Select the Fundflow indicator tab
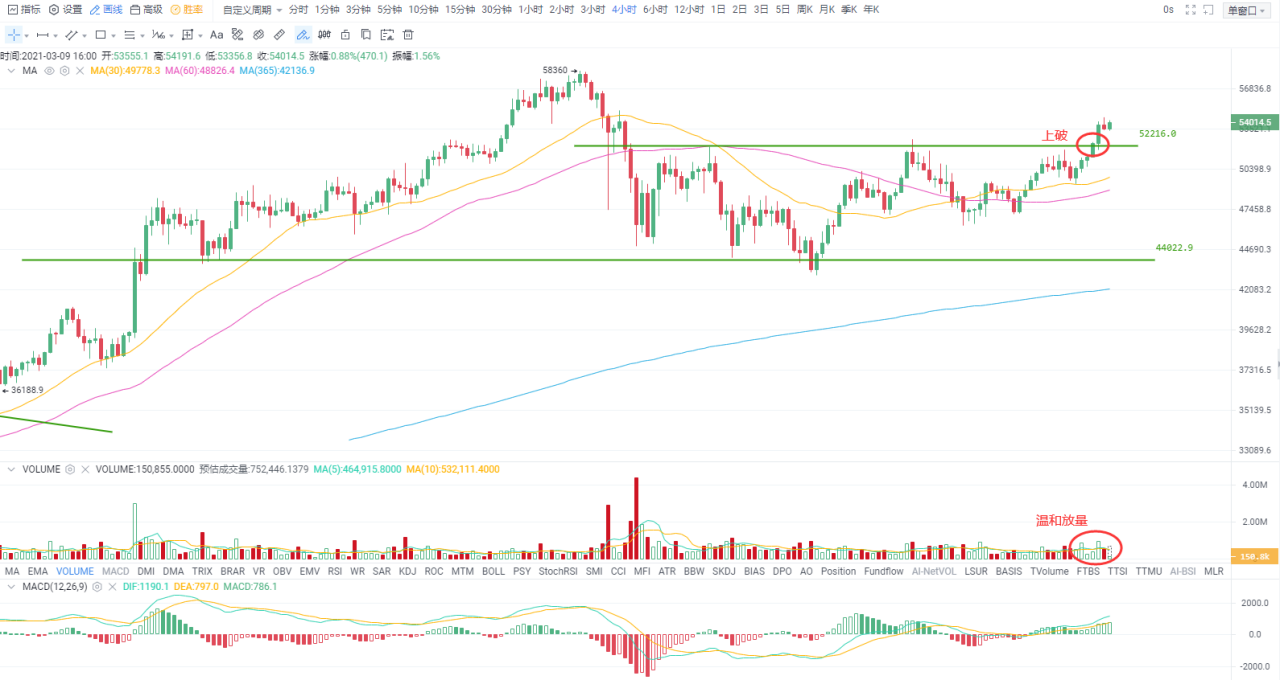1280x680 pixels. tap(884, 571)
